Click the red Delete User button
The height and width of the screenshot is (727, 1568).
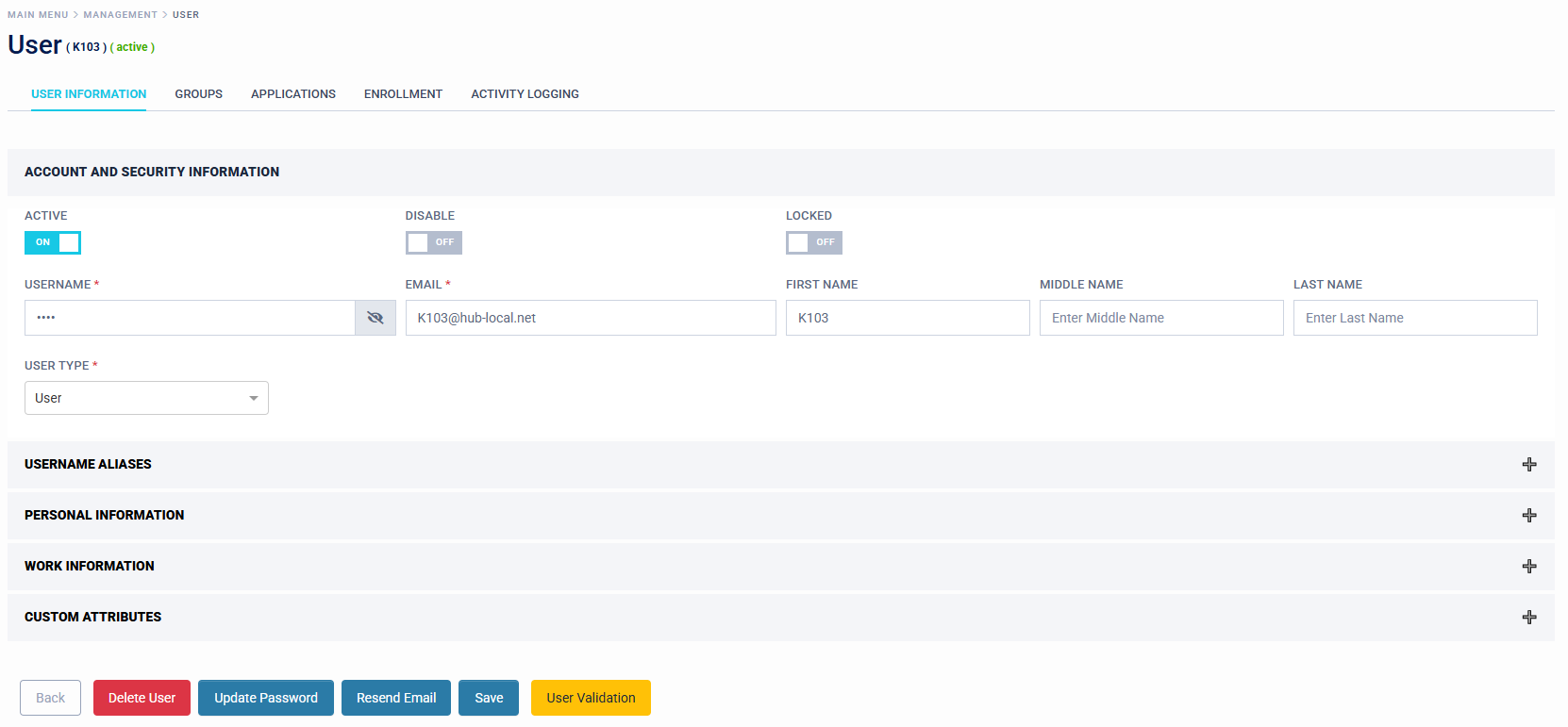click(142, 698)
